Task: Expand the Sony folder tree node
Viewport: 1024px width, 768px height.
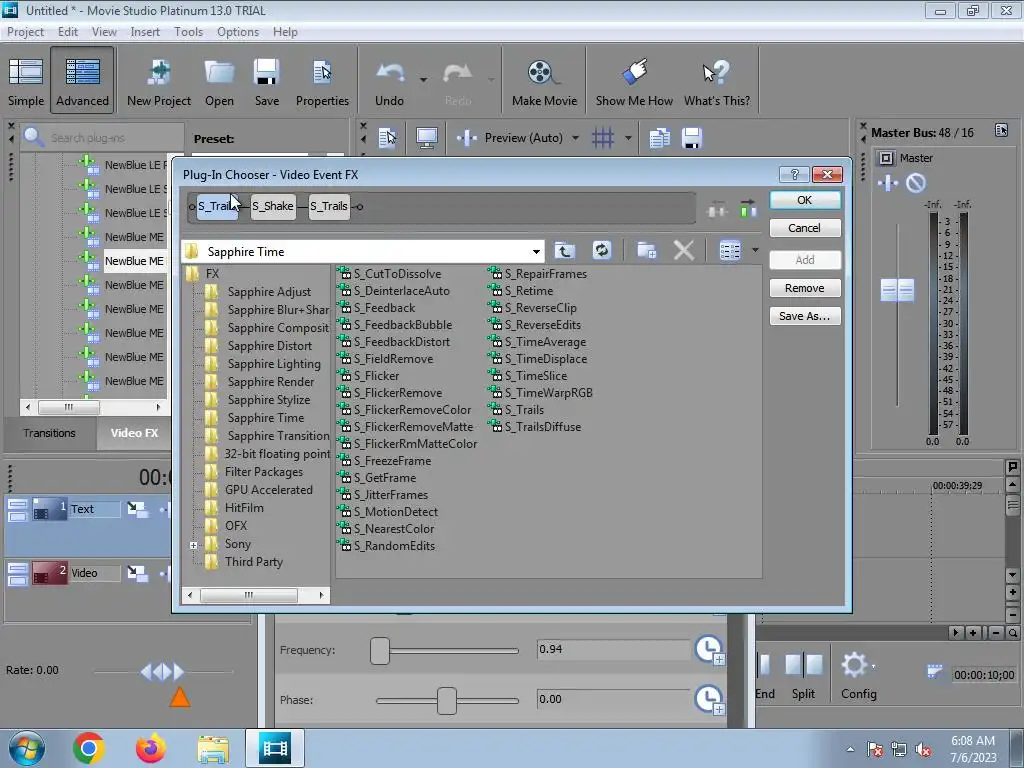Action: tap(193, 545)
